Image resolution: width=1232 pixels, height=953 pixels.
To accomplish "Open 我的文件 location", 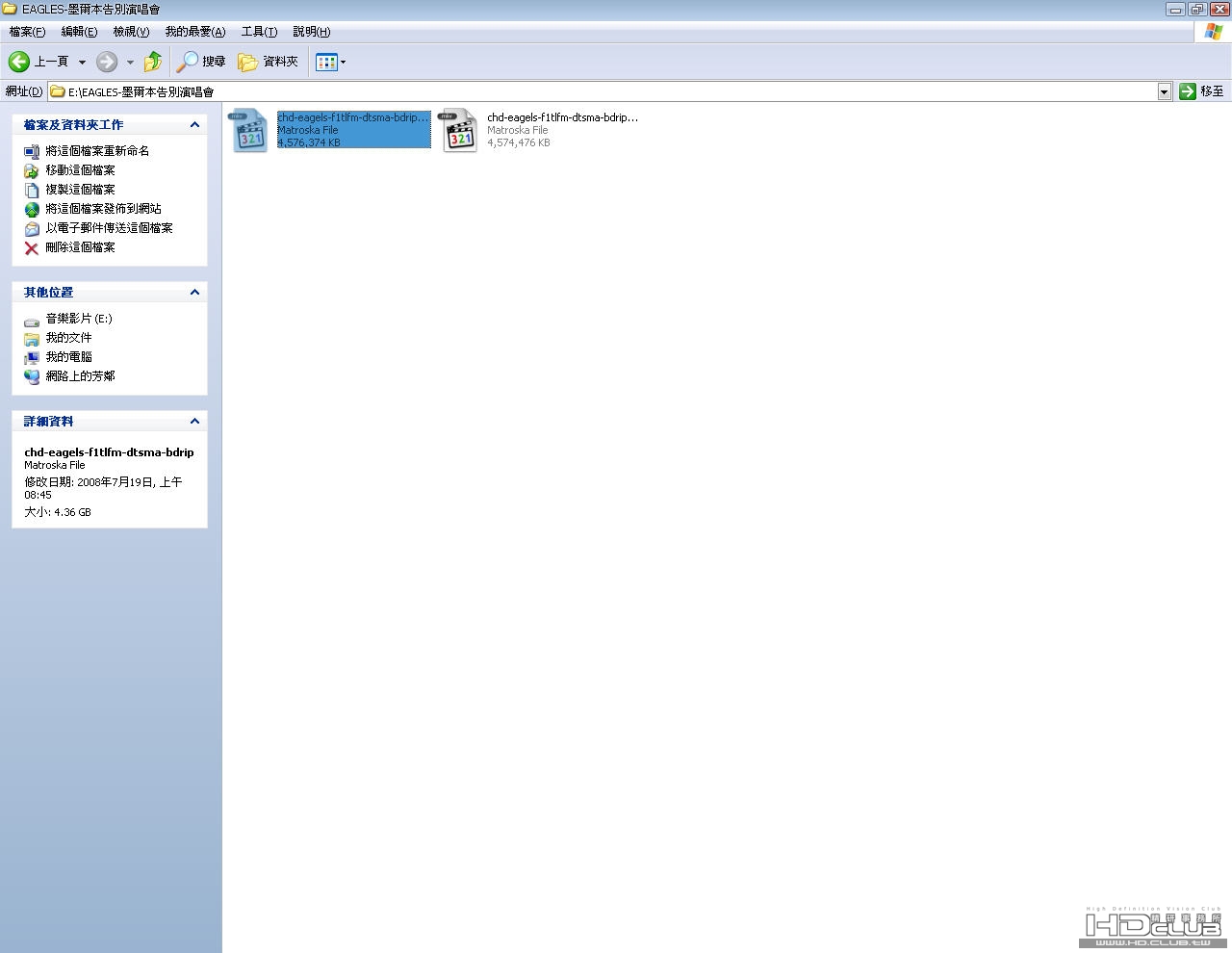I will click(x=68, y=338).
